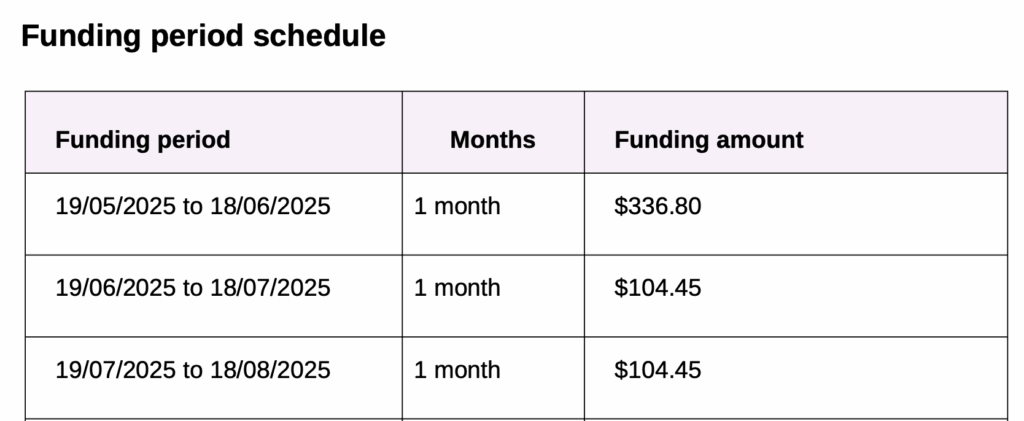The image size is (1024, 421).
Task: Select the "Funding period" column header
Action: click(x=143, y=140)
